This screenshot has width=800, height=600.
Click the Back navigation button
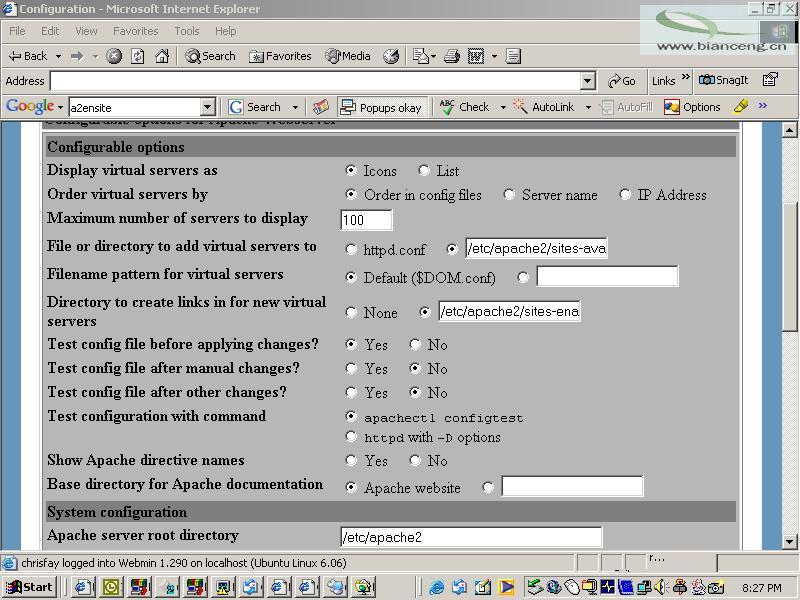click(29, 56)
